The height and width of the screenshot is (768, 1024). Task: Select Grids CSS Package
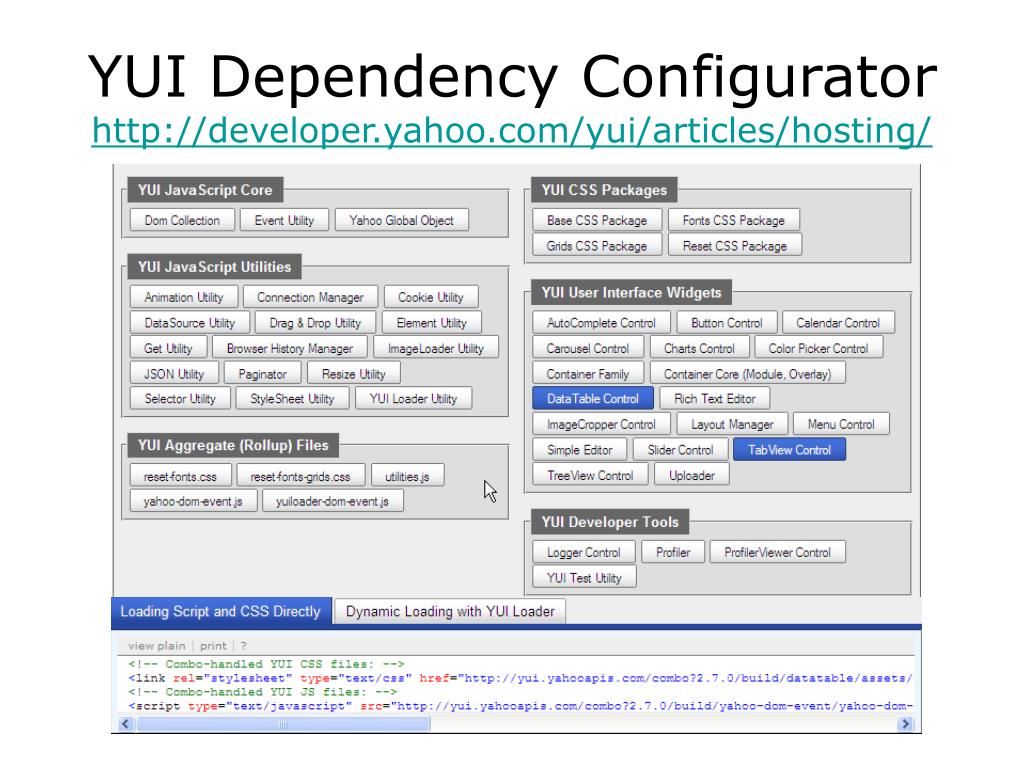click(x=597, y=246)
